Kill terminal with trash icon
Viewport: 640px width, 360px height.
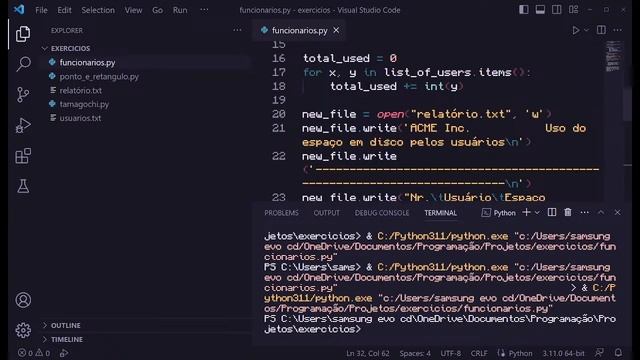click(568, 212)
